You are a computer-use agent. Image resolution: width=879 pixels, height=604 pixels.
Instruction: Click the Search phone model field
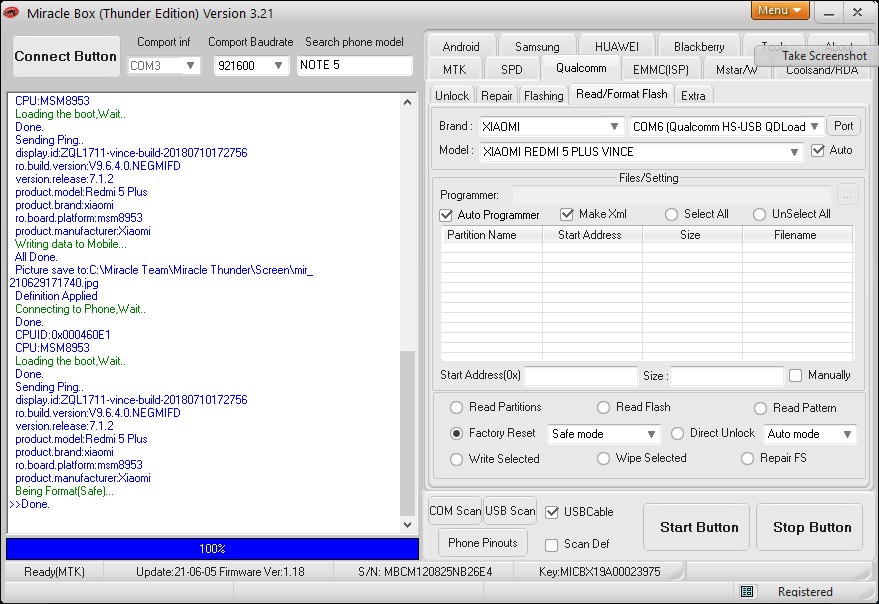(354, 65)
